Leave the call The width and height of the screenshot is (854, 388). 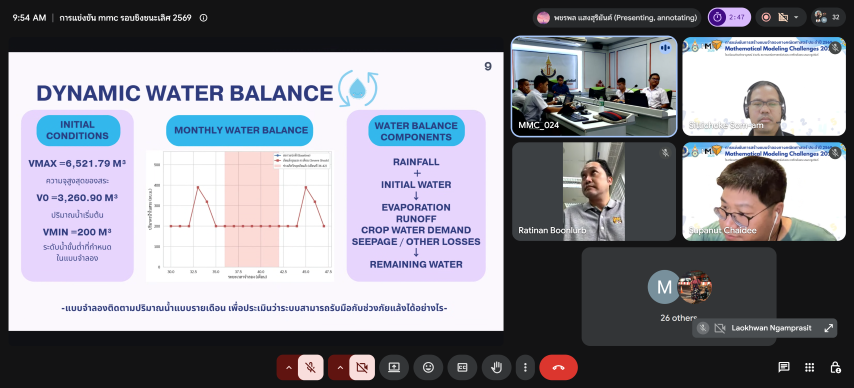(558, 367)
